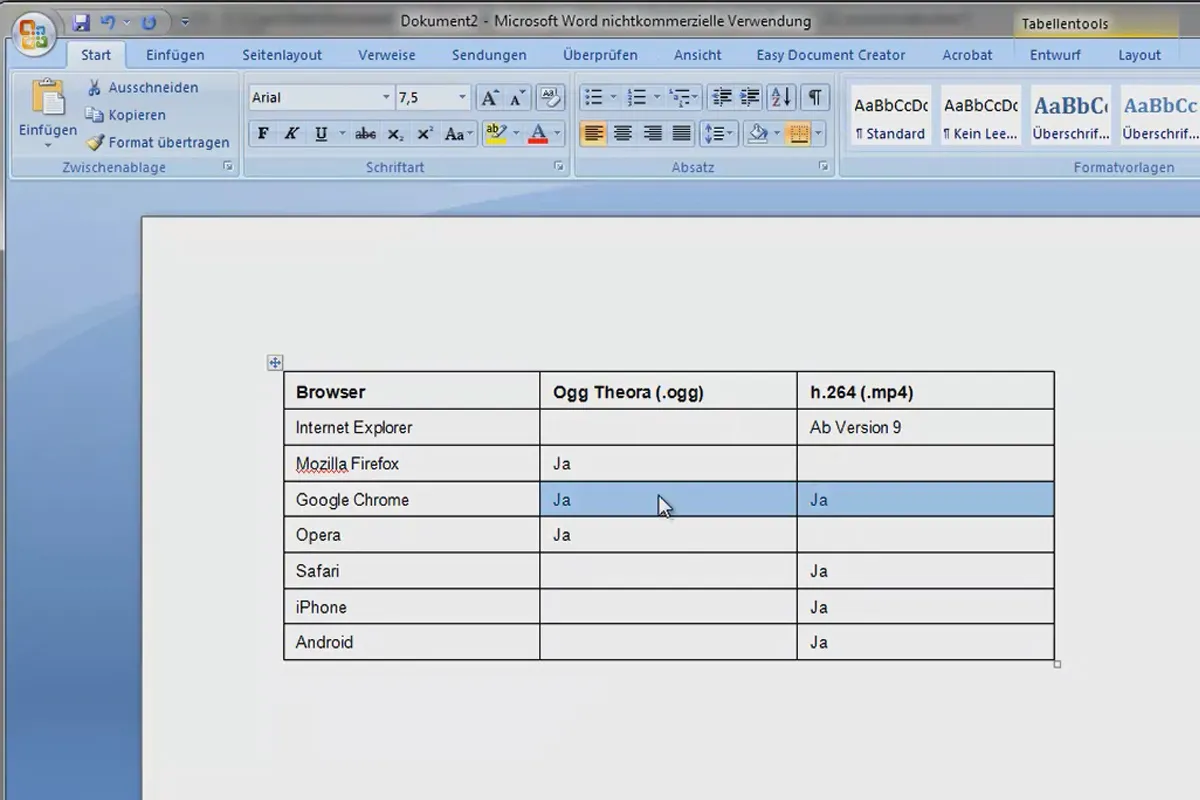This screenshot has height=800, width=1200.
Task: Show paragraph marks (¶)
Action: 815,98
